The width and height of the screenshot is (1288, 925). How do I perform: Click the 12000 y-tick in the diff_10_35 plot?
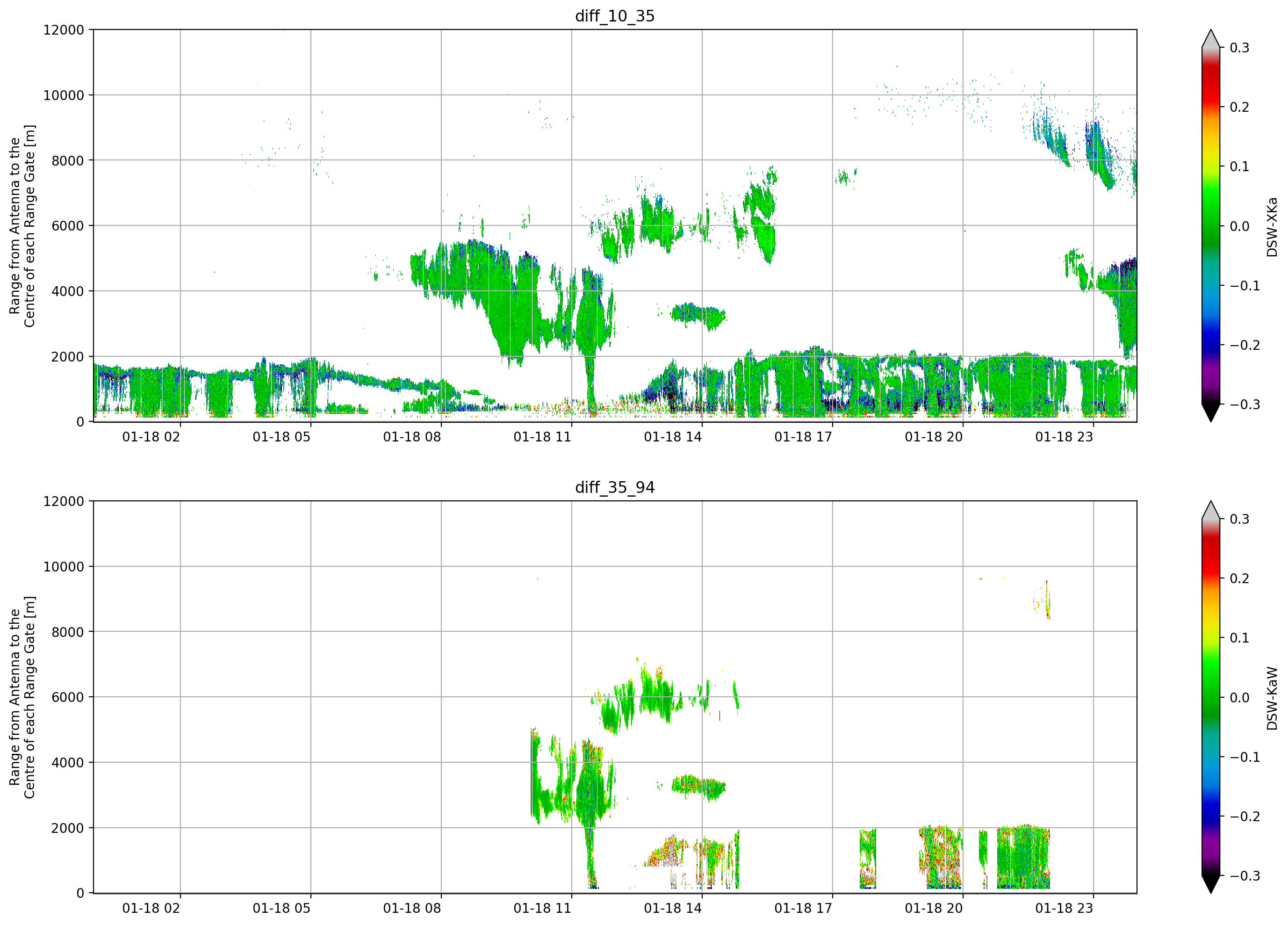click(64, 30)
